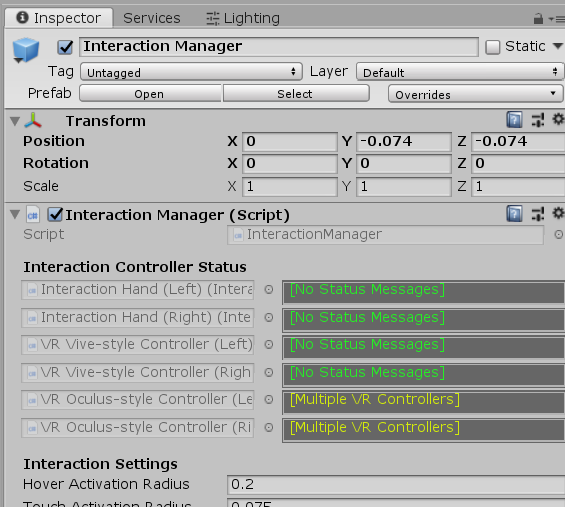Click the GameObject name field
Image resolution: width=565 pixels, height=507 pixels.
[279, 46]
